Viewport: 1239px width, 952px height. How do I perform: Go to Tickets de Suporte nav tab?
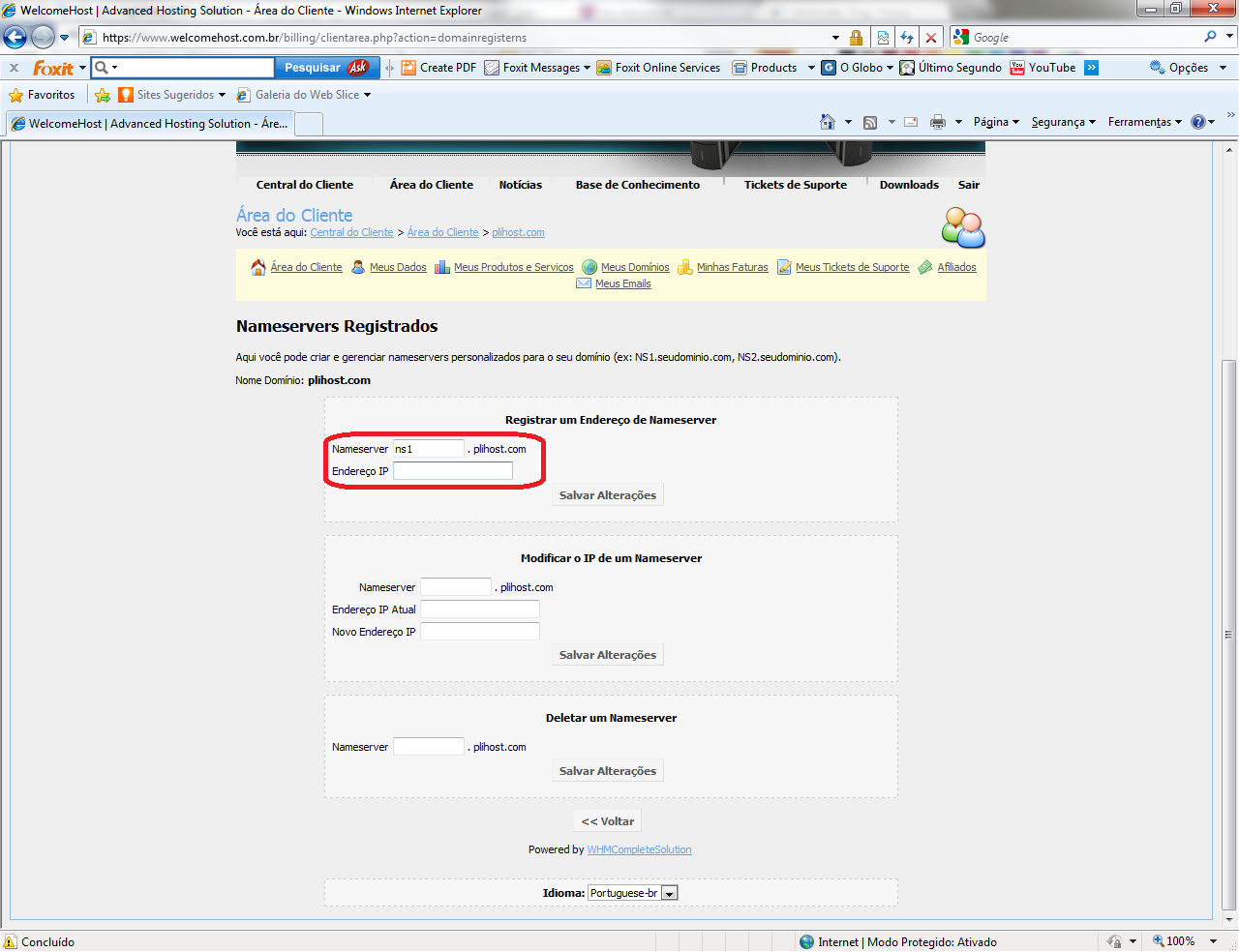[795, 185]
